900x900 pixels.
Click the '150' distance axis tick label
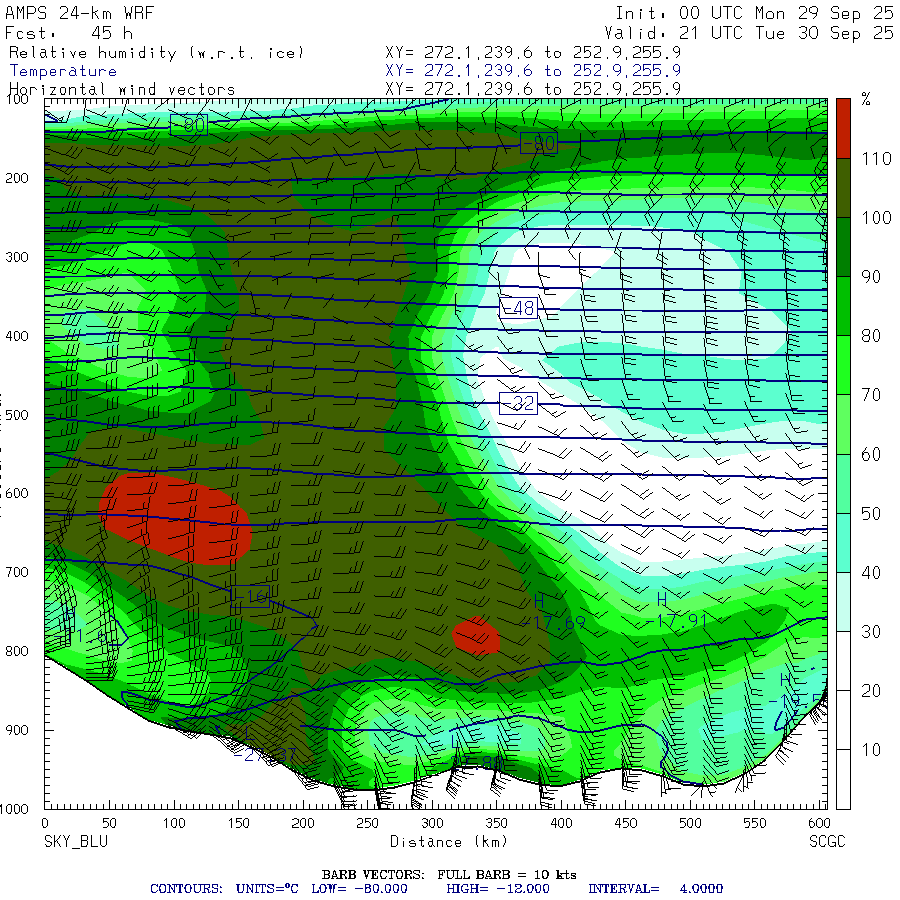[x=238, y=823]
